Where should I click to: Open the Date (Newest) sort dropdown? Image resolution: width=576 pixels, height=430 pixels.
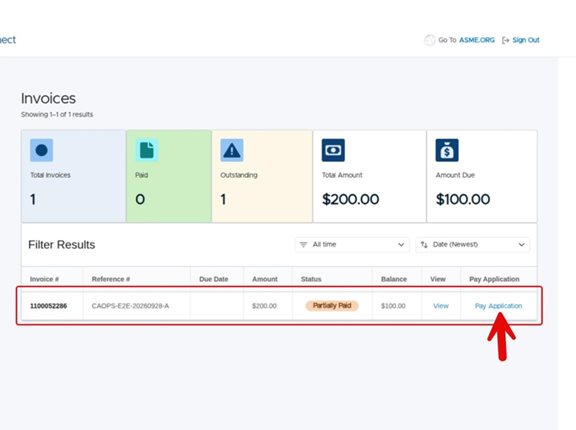(x=473, y=245)
